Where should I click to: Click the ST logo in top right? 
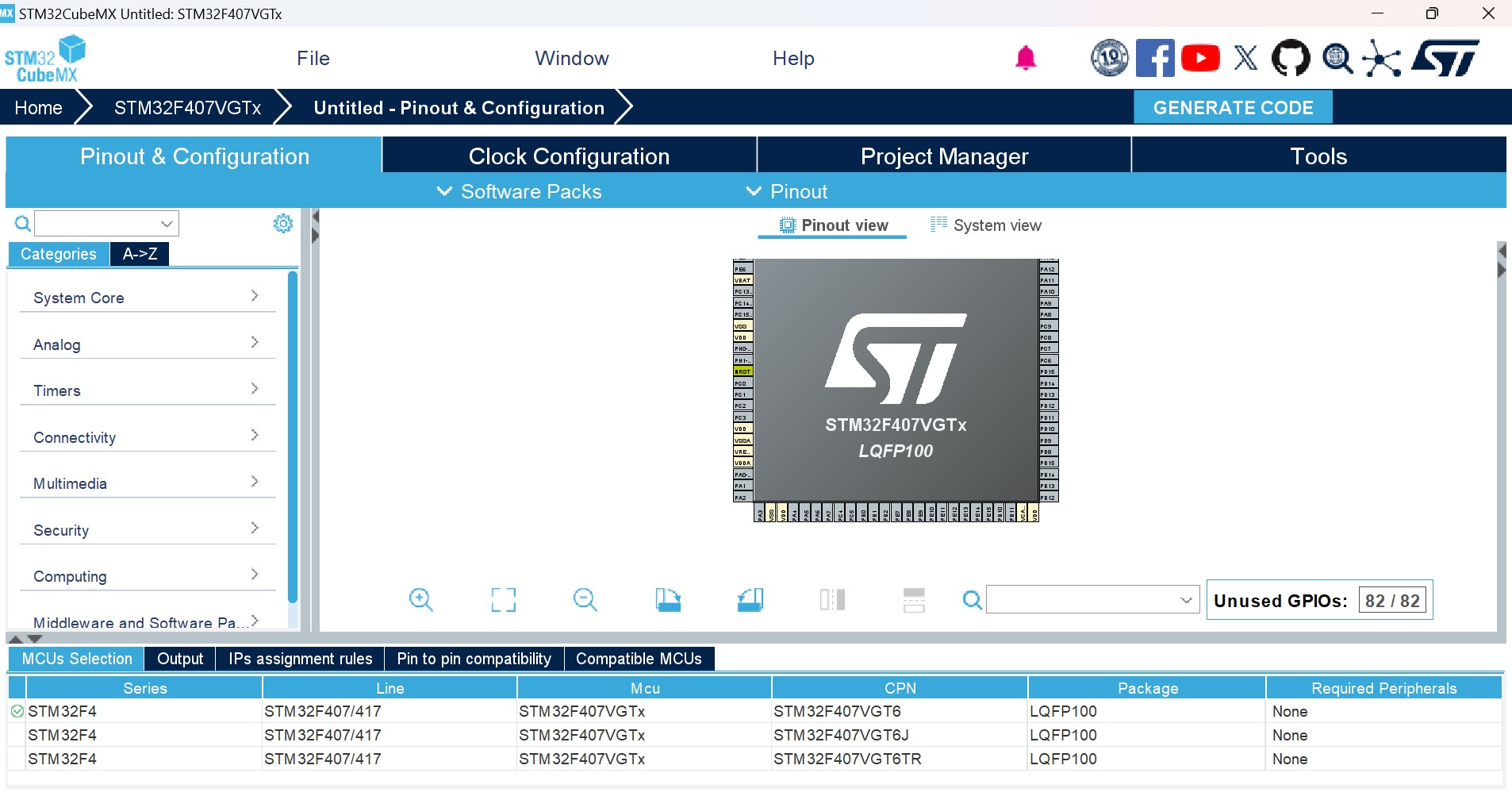1445,58
